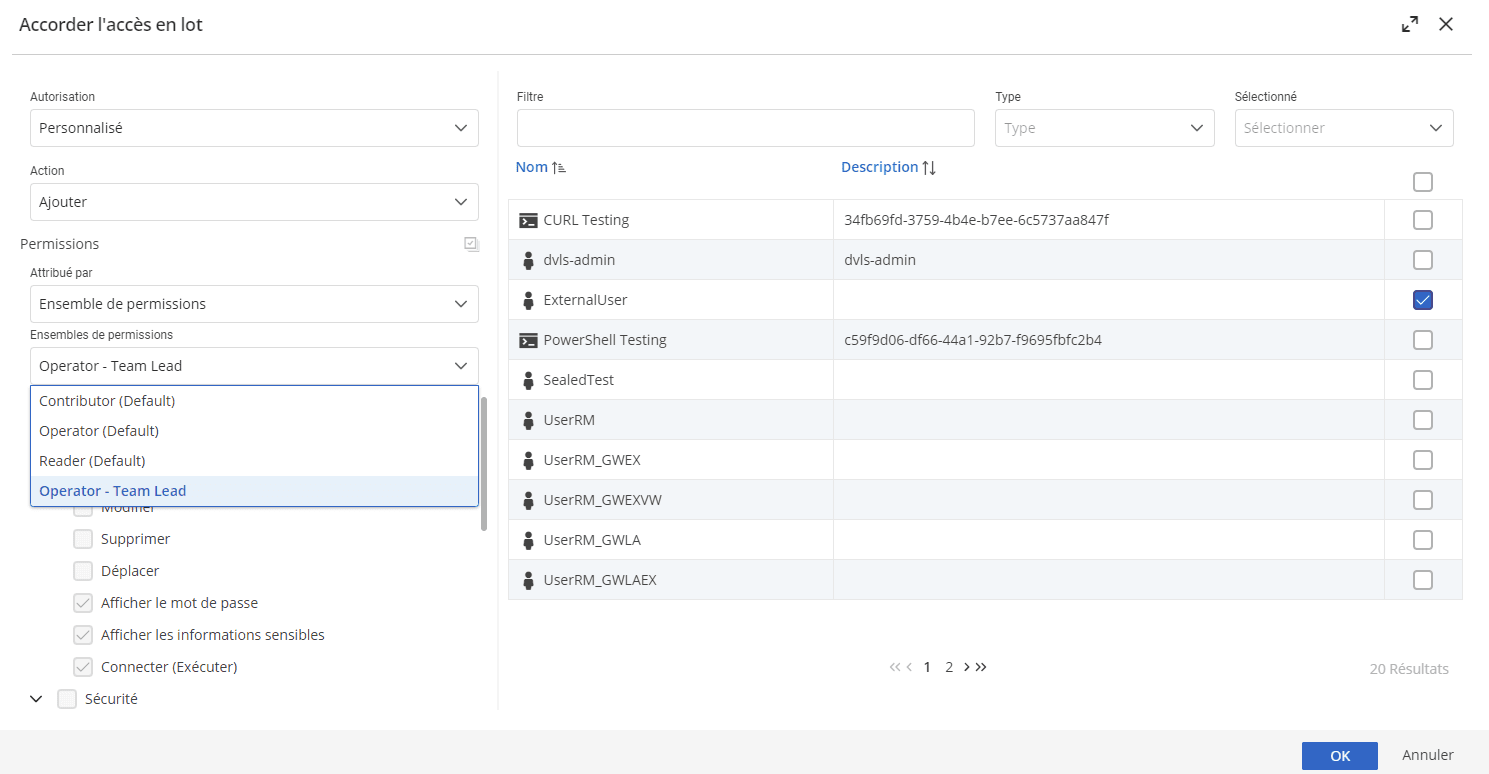Click the PowerShell Testing terminal icon
This screenshot has width=1489, height=774.
(x=528, y=340)
